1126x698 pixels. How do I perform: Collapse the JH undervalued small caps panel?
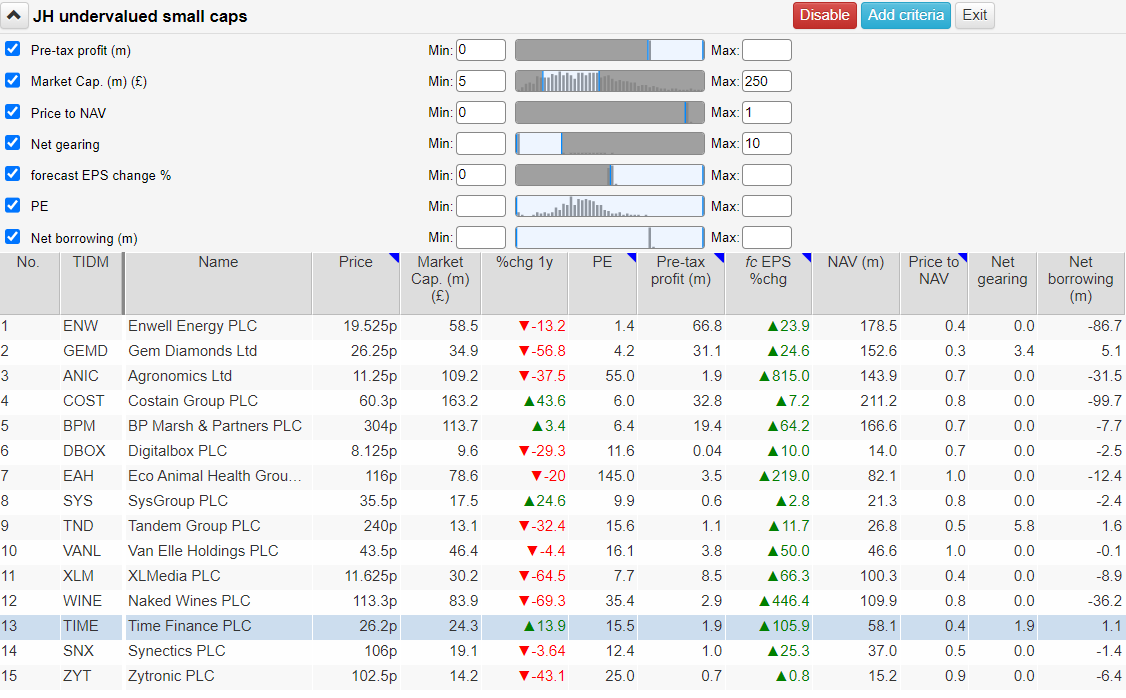(14, 15)
